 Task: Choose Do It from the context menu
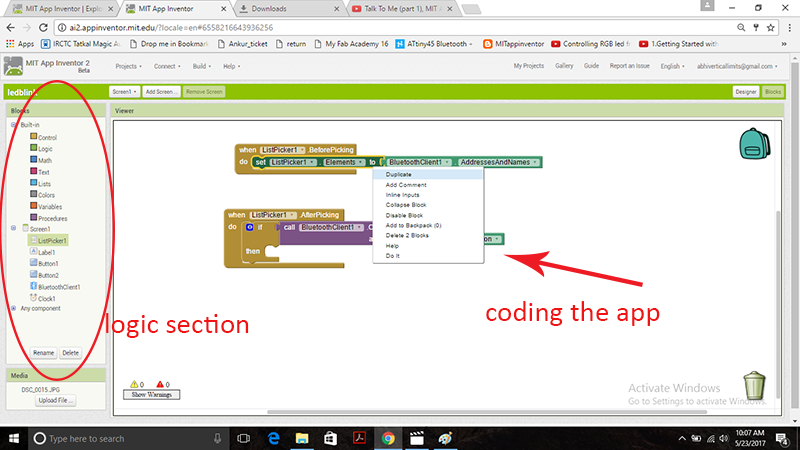[428, 256]
